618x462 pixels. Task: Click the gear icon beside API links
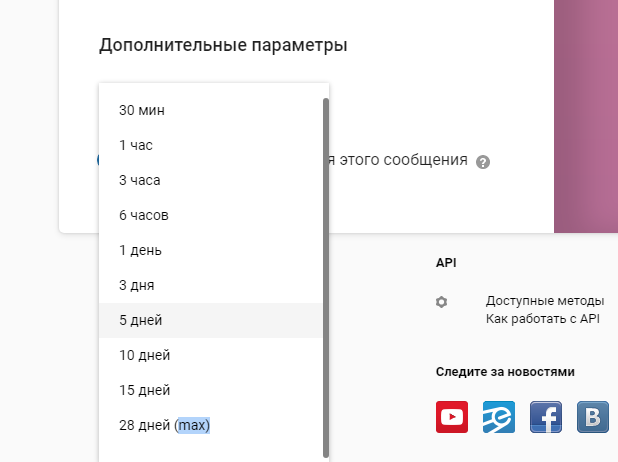click(442, 302)
